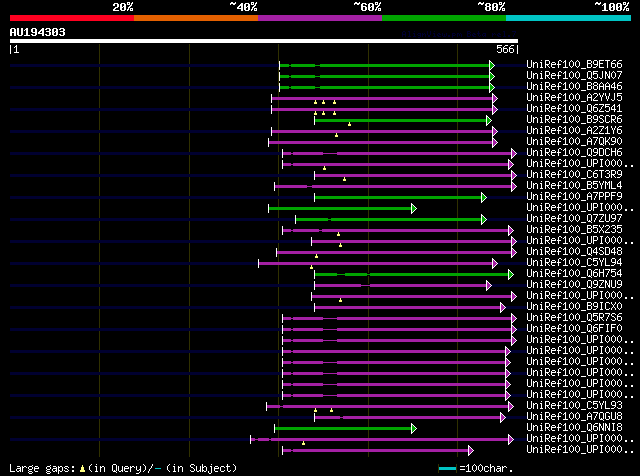
Task: Click the AU194303 query name
Action: [38, 32]
